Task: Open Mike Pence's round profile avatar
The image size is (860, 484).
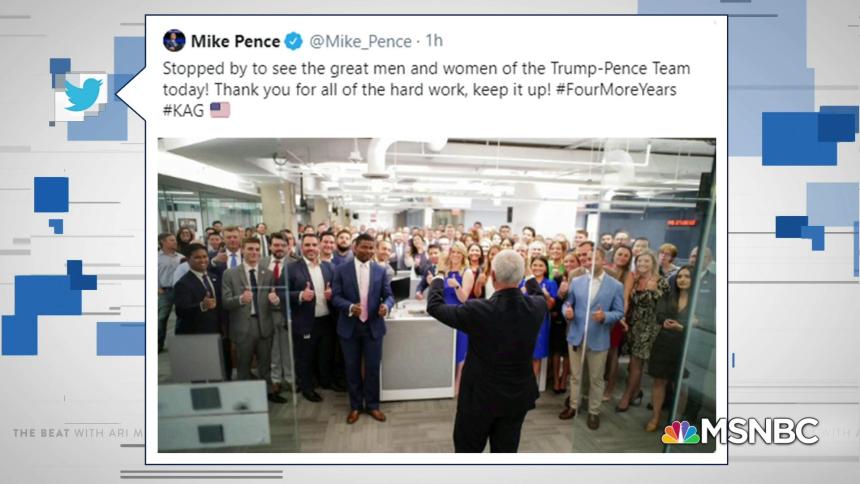Action: pos(174,41)
